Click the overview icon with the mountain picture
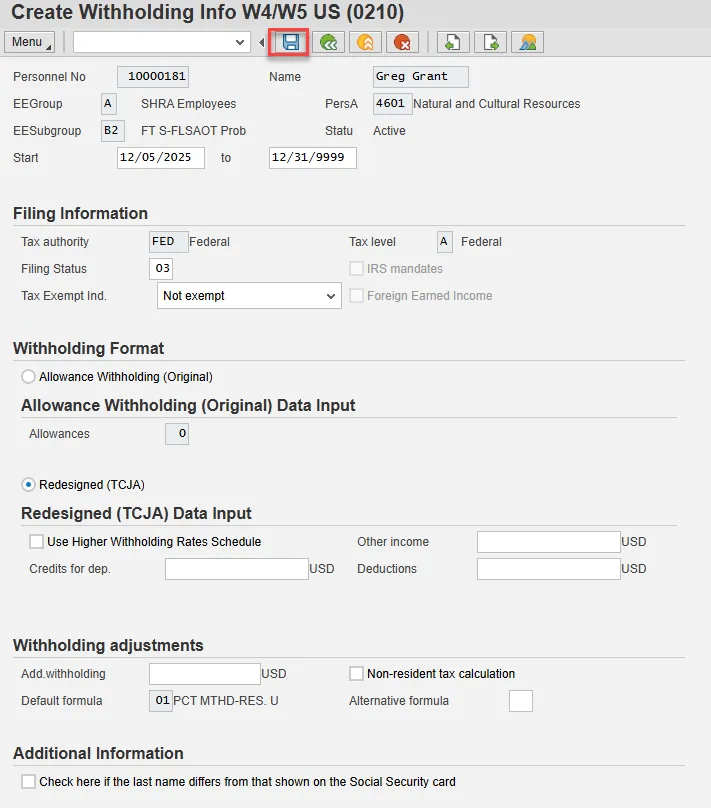 527,42
